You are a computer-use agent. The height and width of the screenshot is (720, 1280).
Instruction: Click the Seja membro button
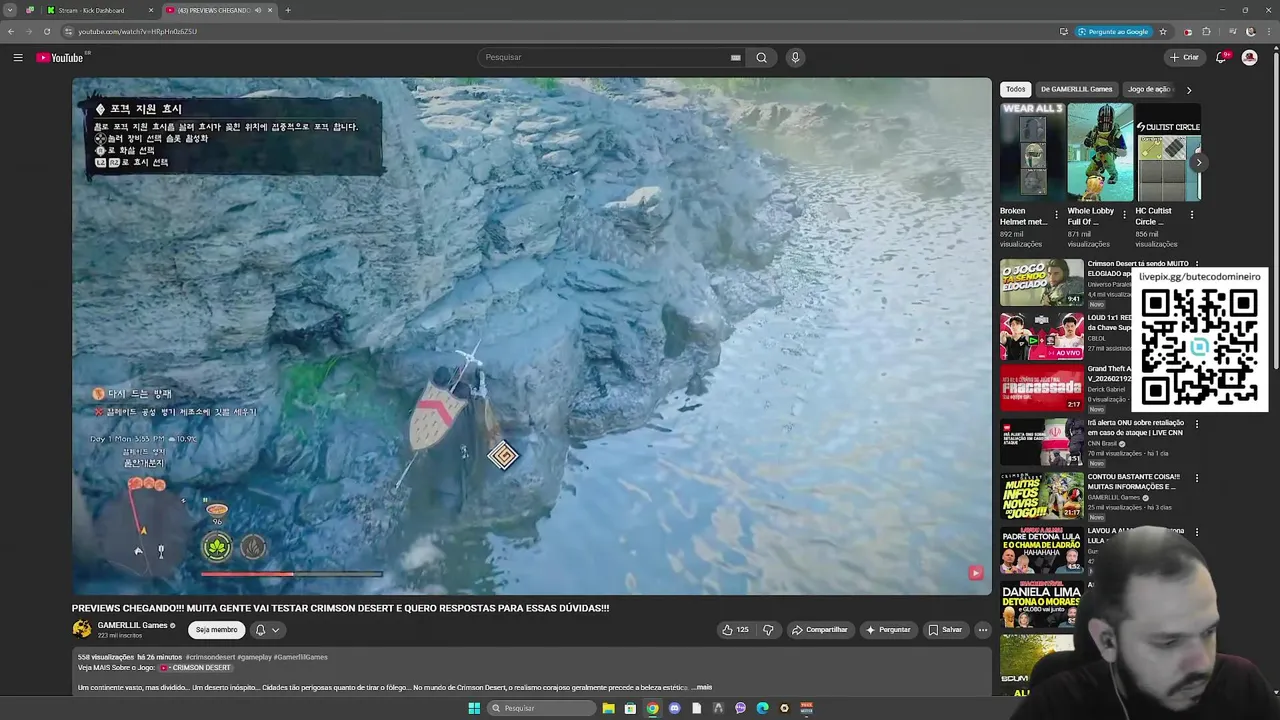(x=216, y=630)
